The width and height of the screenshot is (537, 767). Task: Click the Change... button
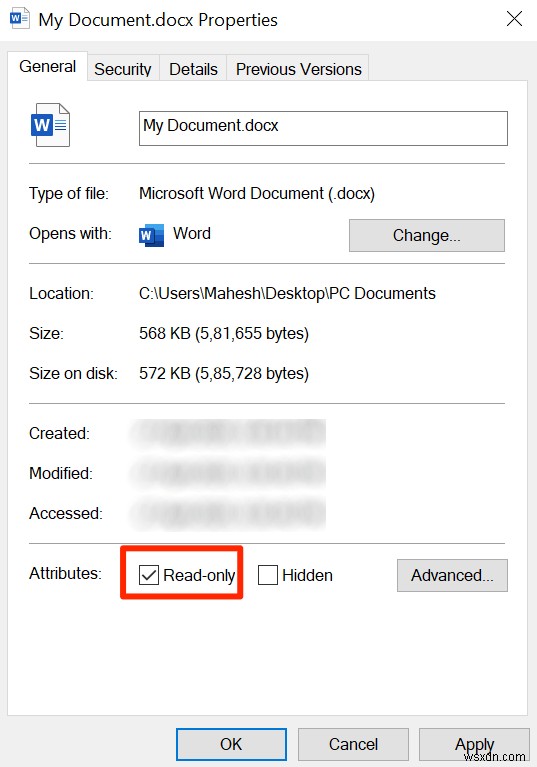(426, 235)
